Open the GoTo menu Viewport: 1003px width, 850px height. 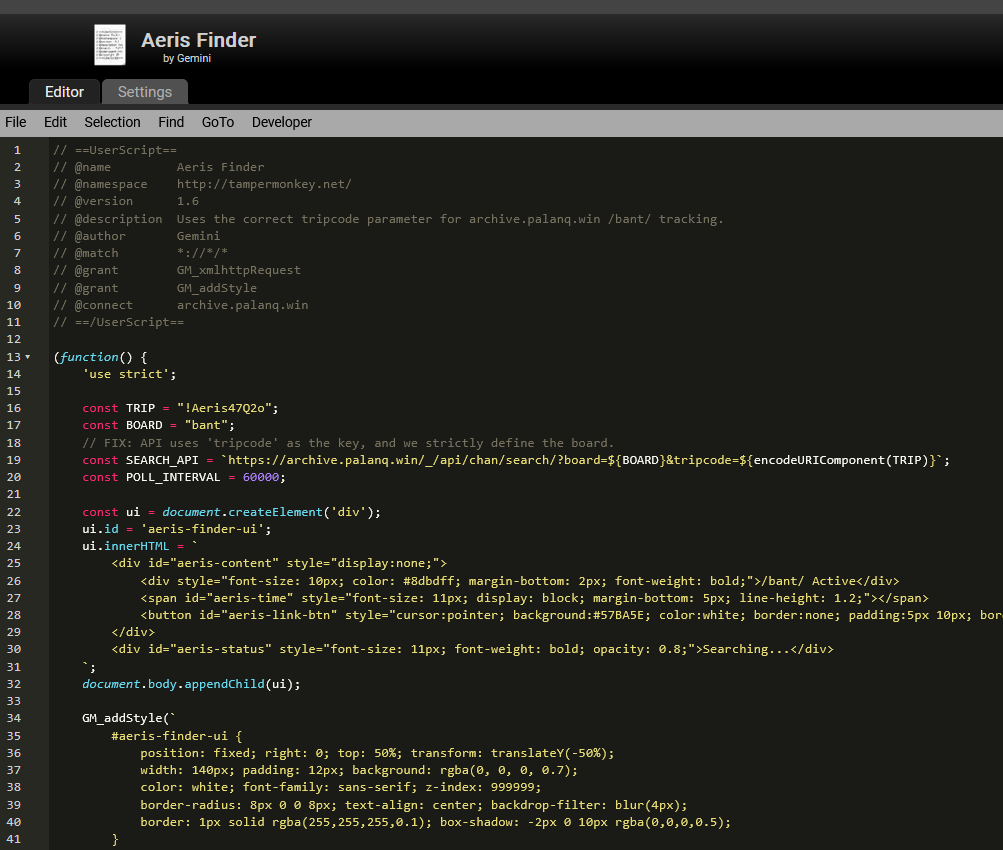217,122
